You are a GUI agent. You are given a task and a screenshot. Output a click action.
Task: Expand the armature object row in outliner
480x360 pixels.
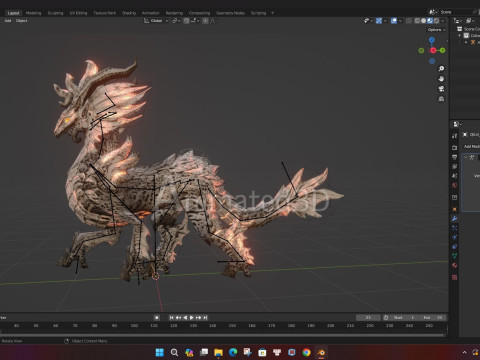pos(466,42)
